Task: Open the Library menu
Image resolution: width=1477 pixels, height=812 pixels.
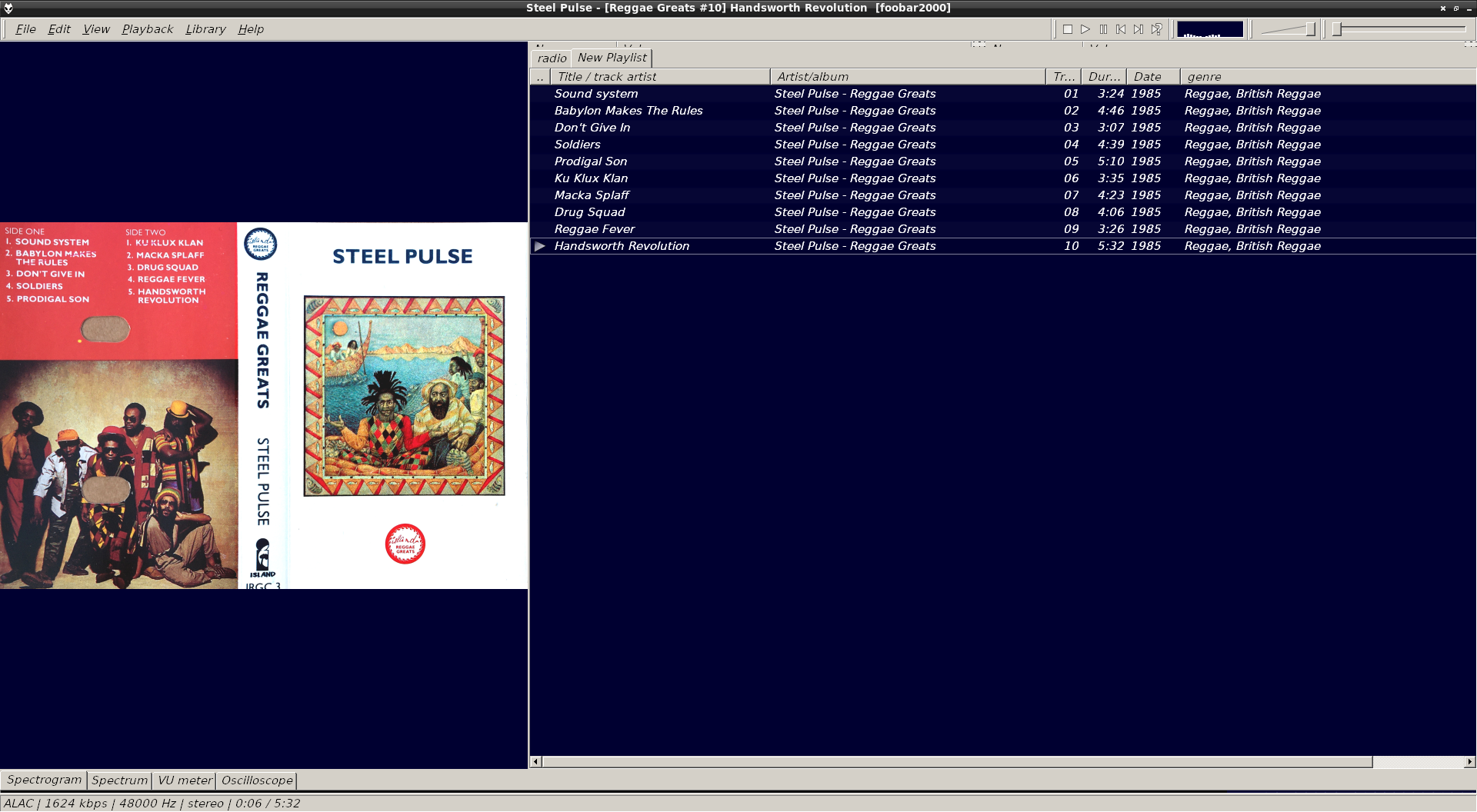Action: click(x=205, y=29)
